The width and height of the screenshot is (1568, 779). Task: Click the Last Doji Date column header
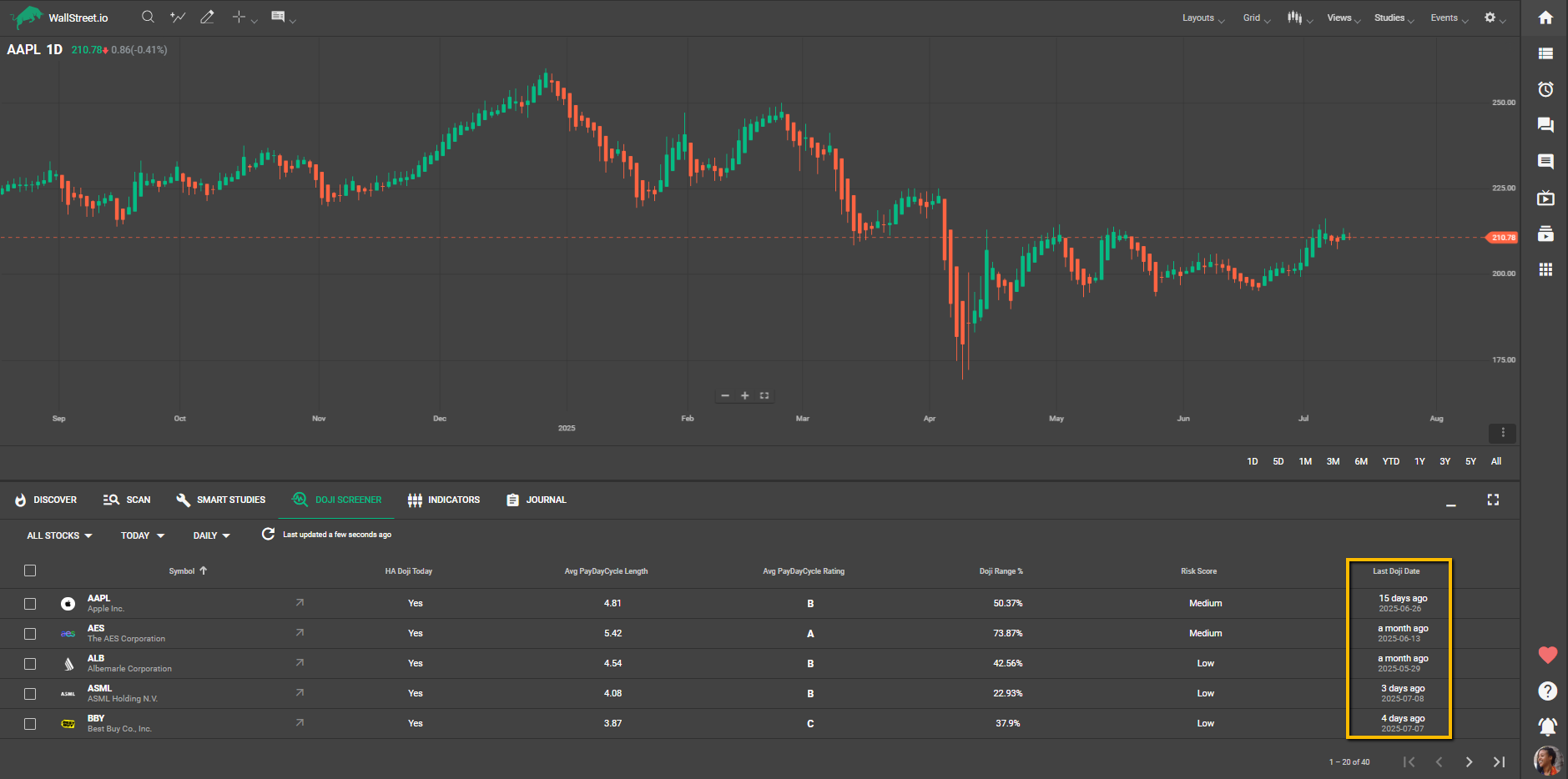[x=1396, y=571]
